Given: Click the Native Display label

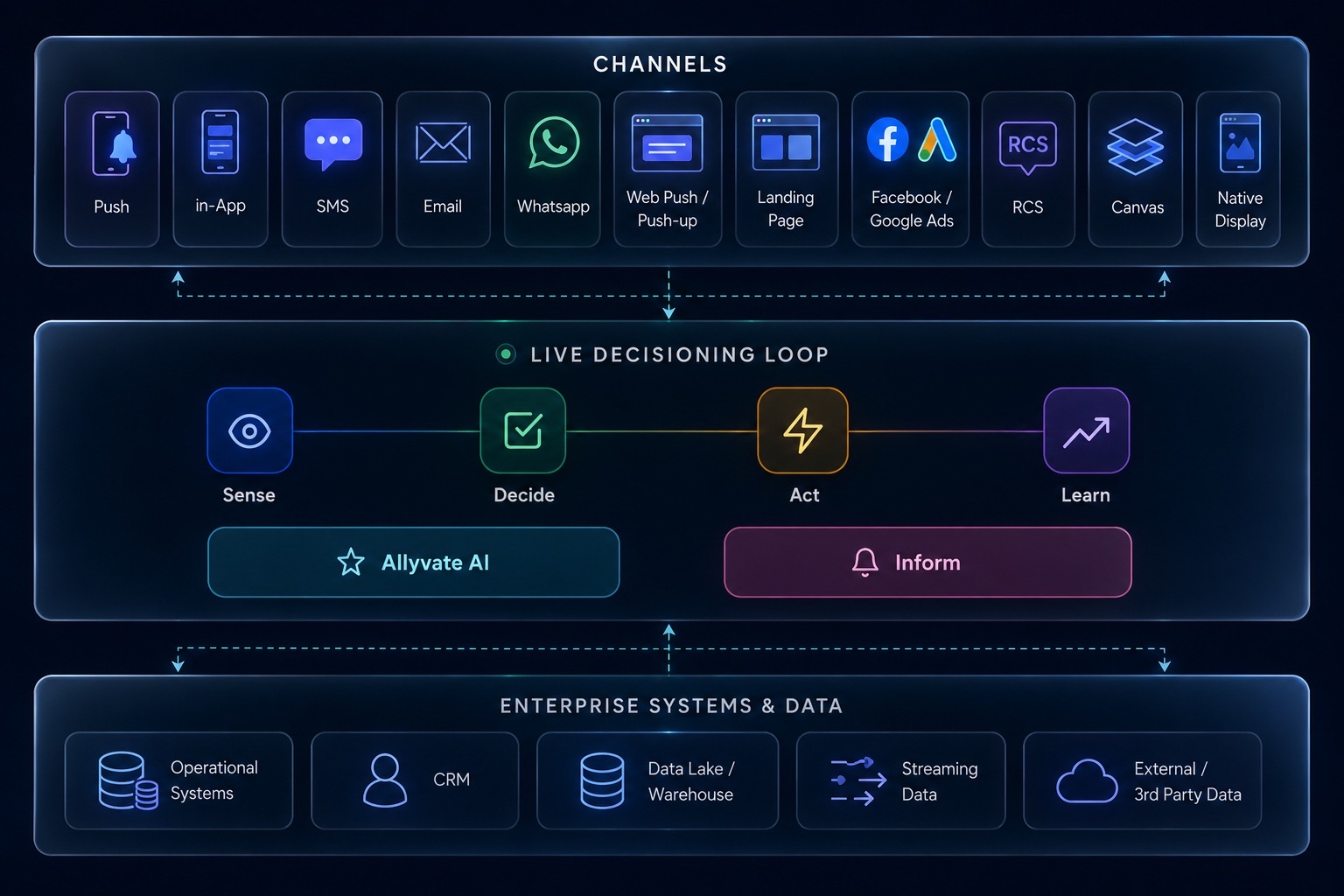Looking at the screenshot, I should (x=1240, y=210).
